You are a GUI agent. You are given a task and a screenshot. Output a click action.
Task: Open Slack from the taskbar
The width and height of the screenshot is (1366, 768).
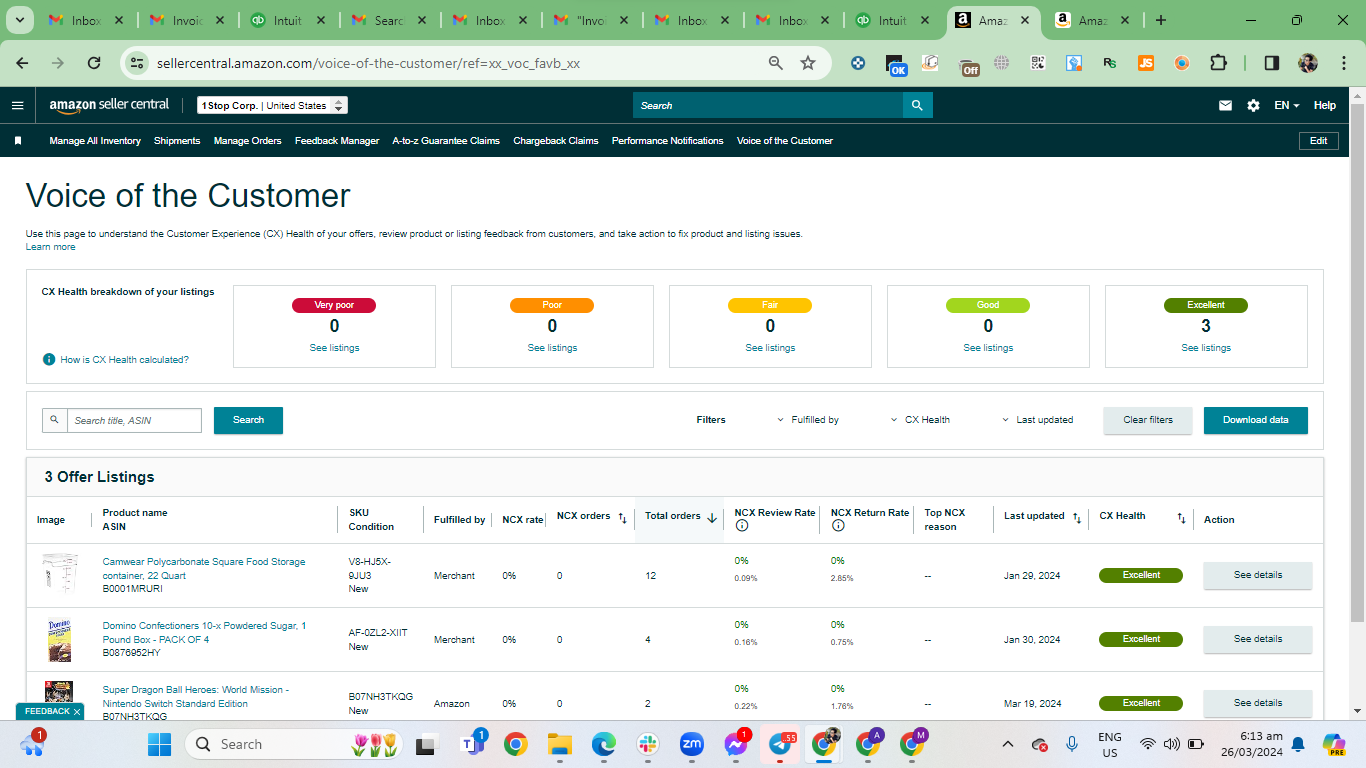pyautogui.click(x=647, y=744)
